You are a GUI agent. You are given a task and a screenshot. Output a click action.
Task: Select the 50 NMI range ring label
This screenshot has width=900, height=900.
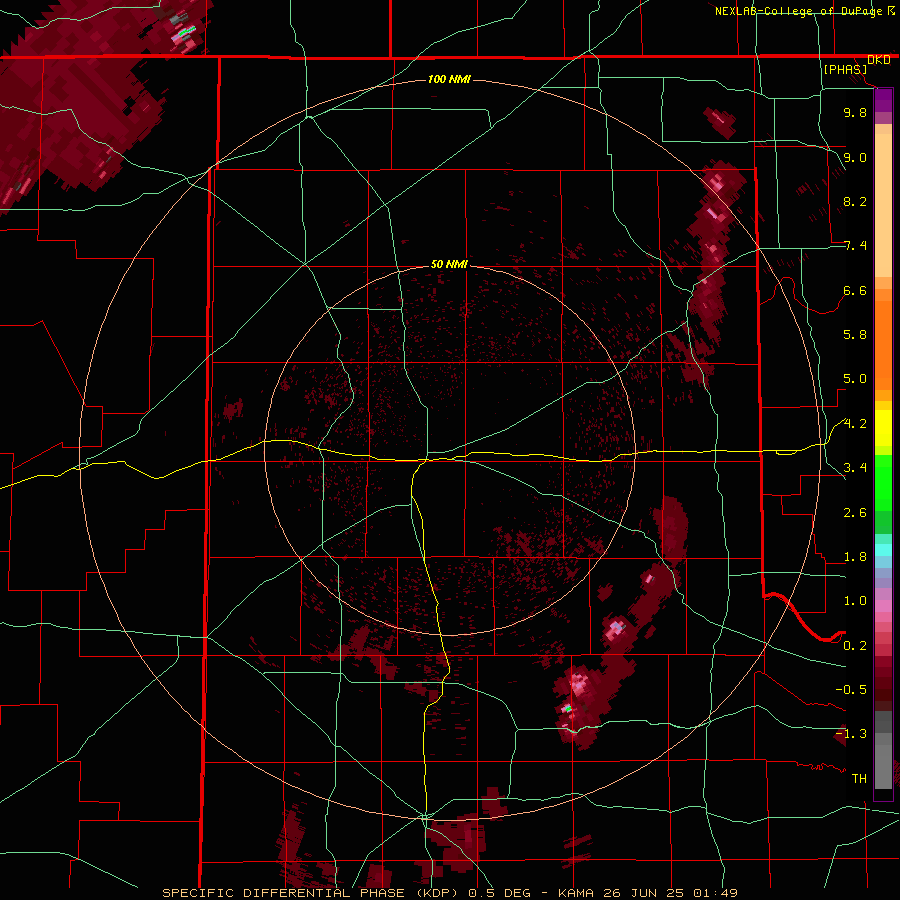point(449,264)
